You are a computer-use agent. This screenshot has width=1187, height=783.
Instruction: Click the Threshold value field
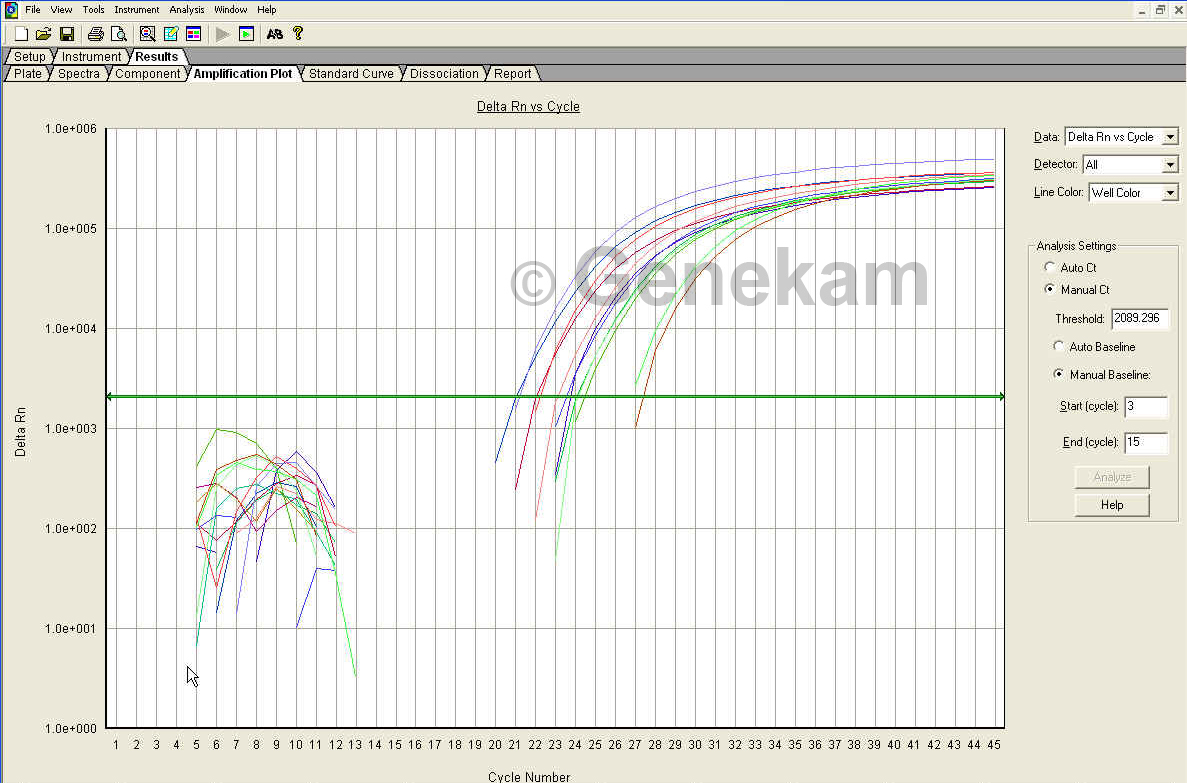1140,319
